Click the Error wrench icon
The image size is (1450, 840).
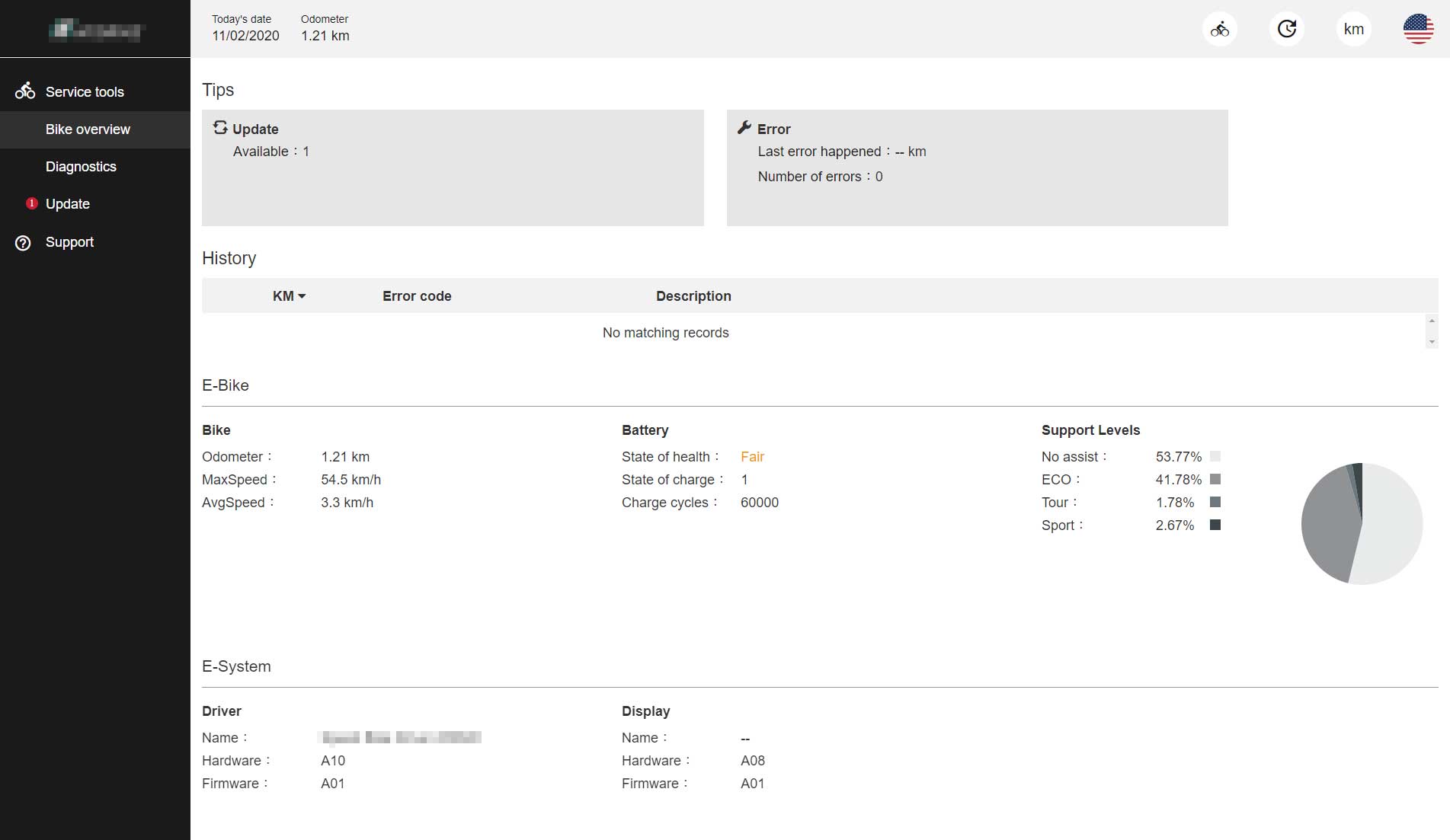point(744,128)
